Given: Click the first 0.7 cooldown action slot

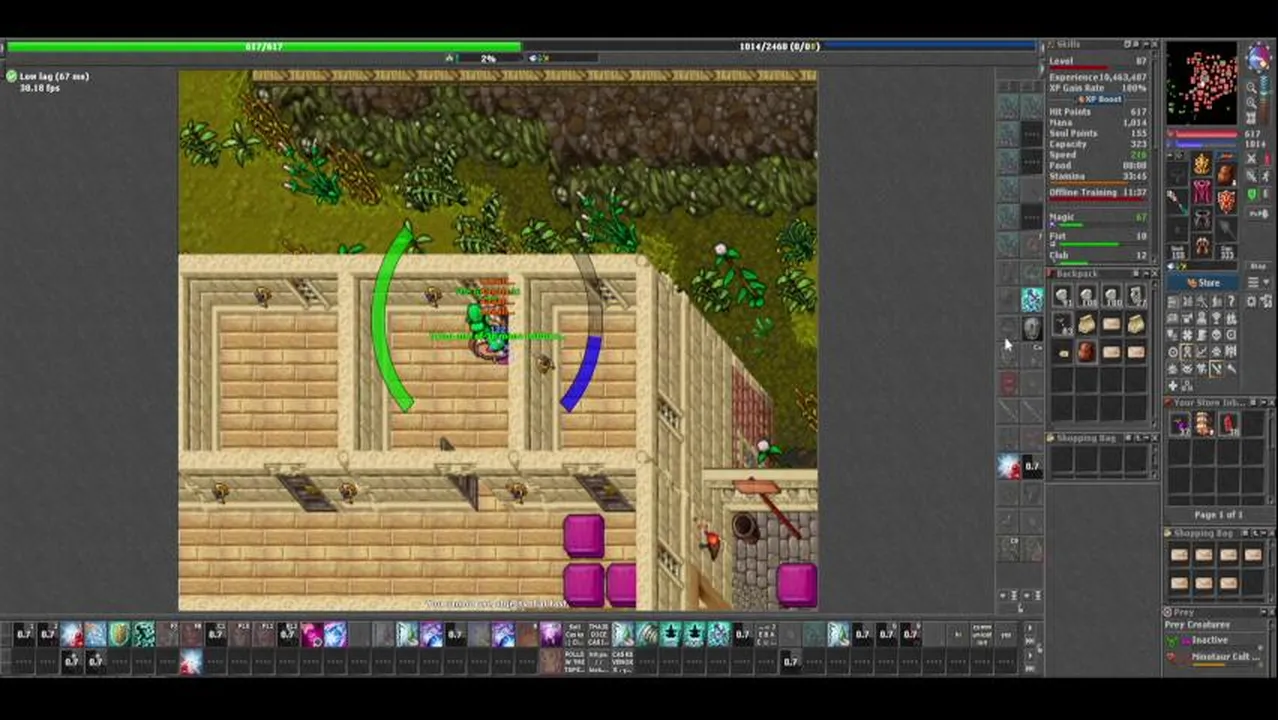Looking at the screenshot, I should coord(23,634).
